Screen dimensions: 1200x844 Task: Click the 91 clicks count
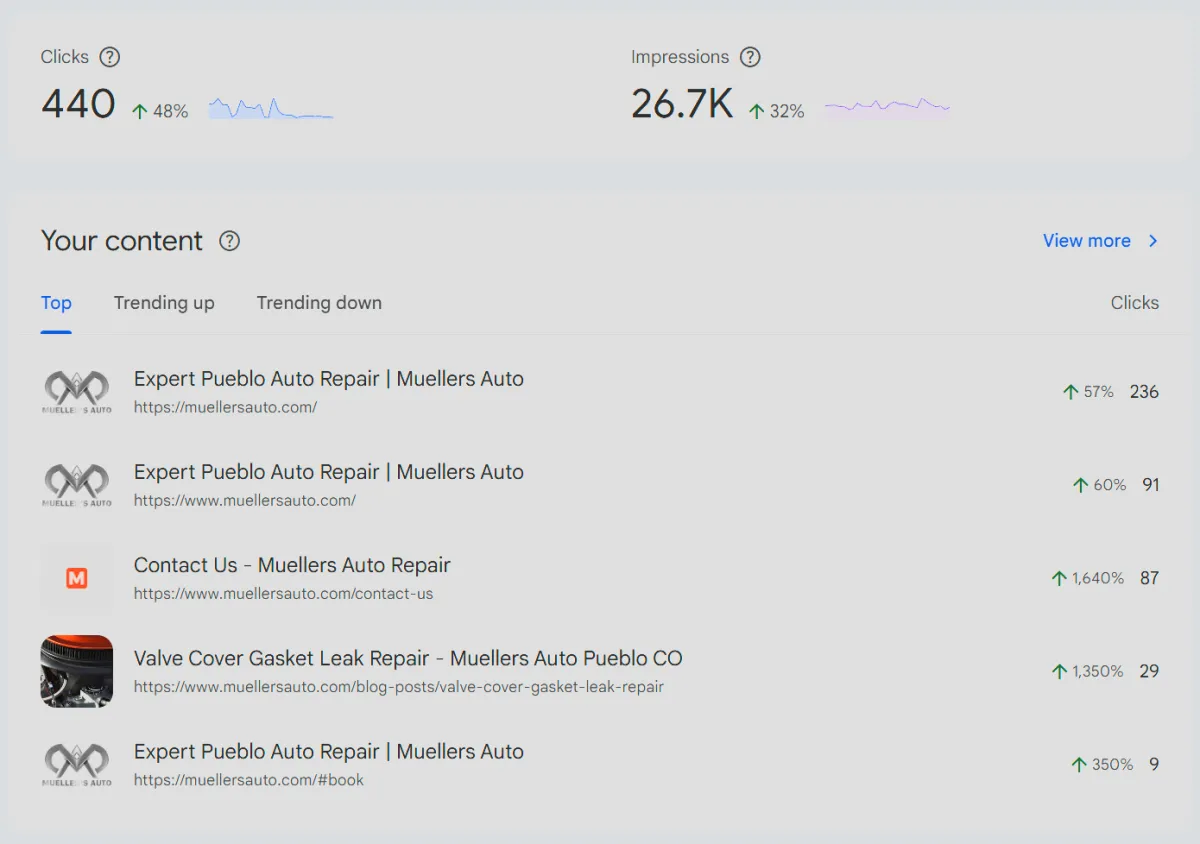pos(1151,485)
